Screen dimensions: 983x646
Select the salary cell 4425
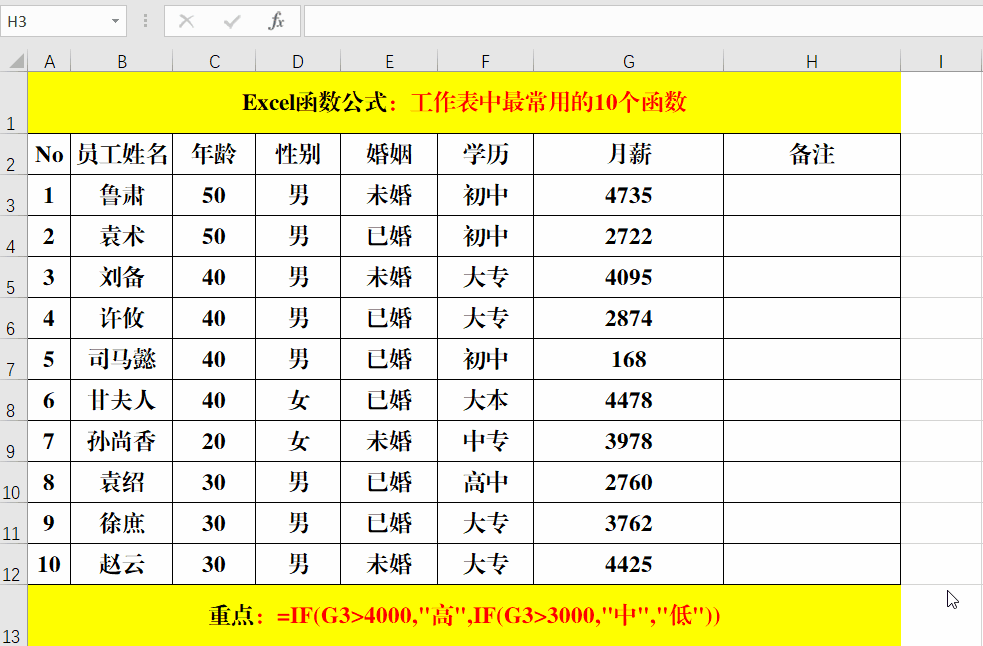pyautogui.click(x=629, y=564)
